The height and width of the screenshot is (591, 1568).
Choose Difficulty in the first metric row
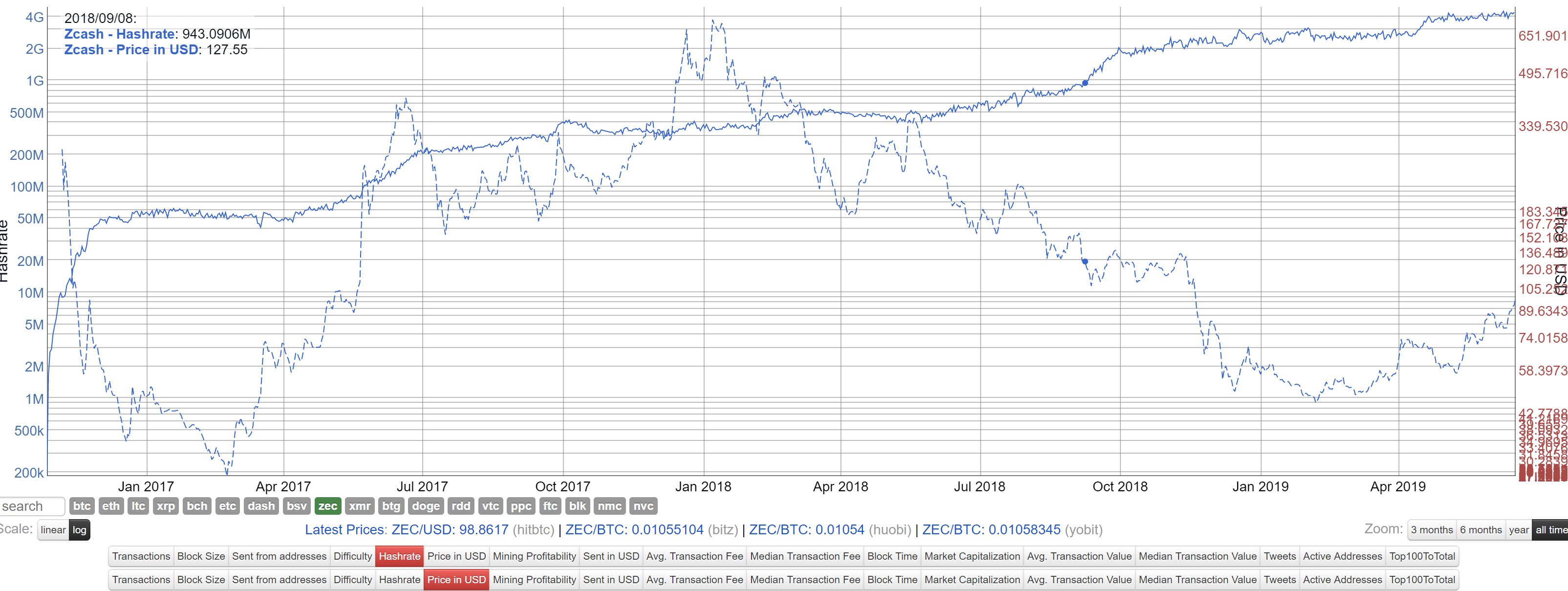tap(352, 556)
